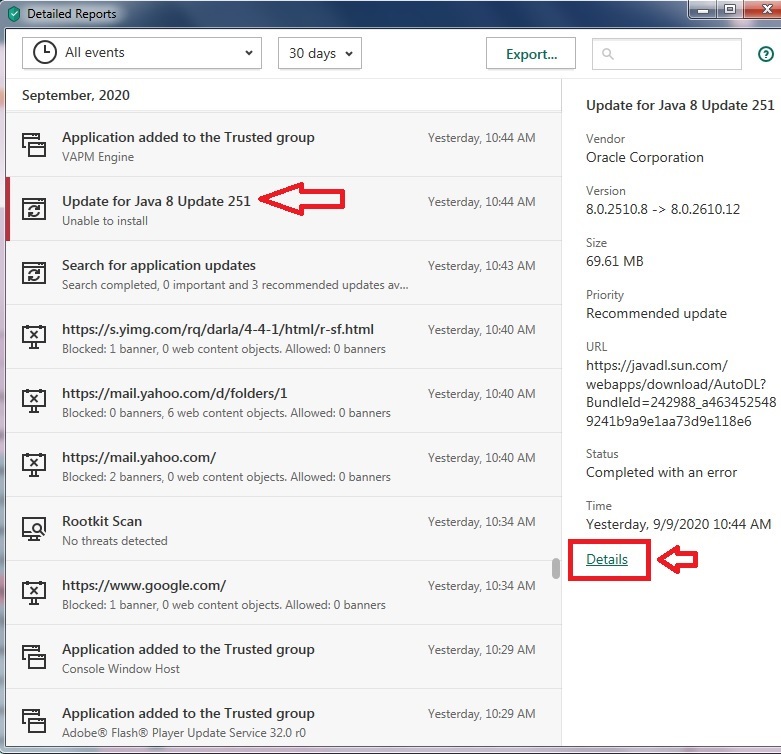
Task: Click update icon for Java 8 Update 251
Action: click(x=34, y=209)
